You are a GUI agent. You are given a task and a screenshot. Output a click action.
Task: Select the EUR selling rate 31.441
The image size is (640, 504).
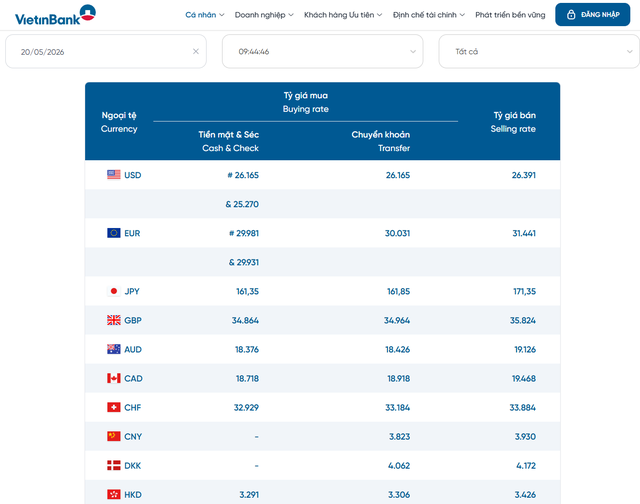pos(524,233)
